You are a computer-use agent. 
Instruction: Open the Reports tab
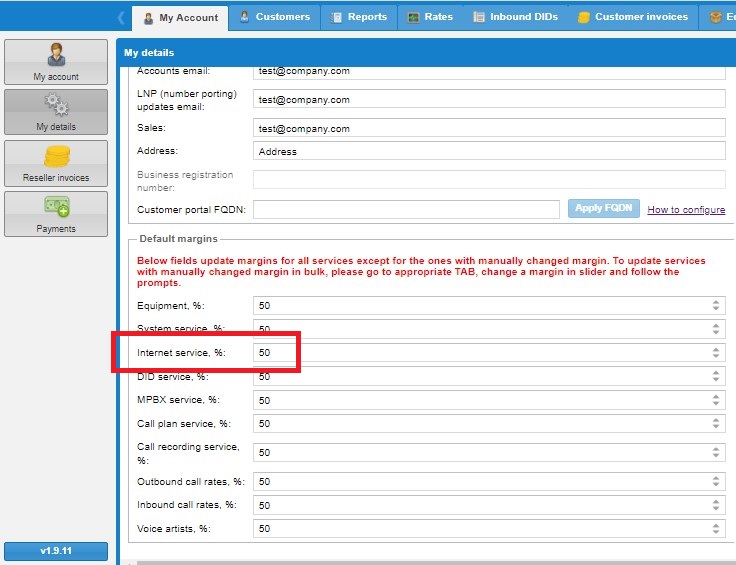(x=359, y=17)
